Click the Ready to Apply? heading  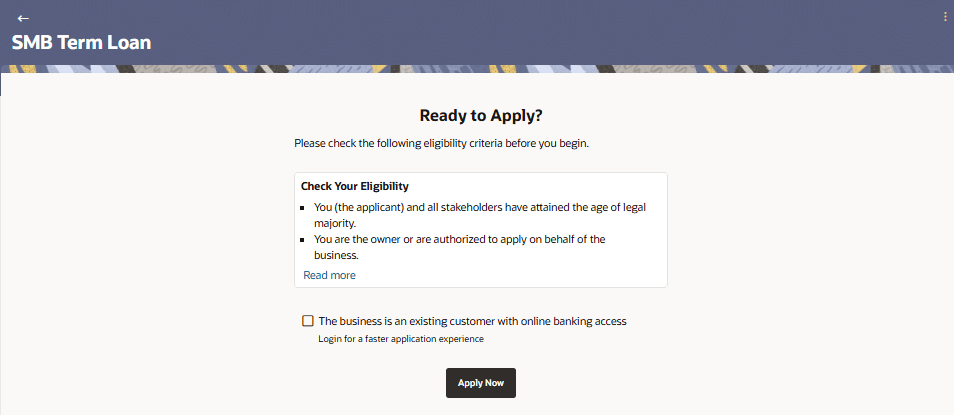[x=481, y=115]
